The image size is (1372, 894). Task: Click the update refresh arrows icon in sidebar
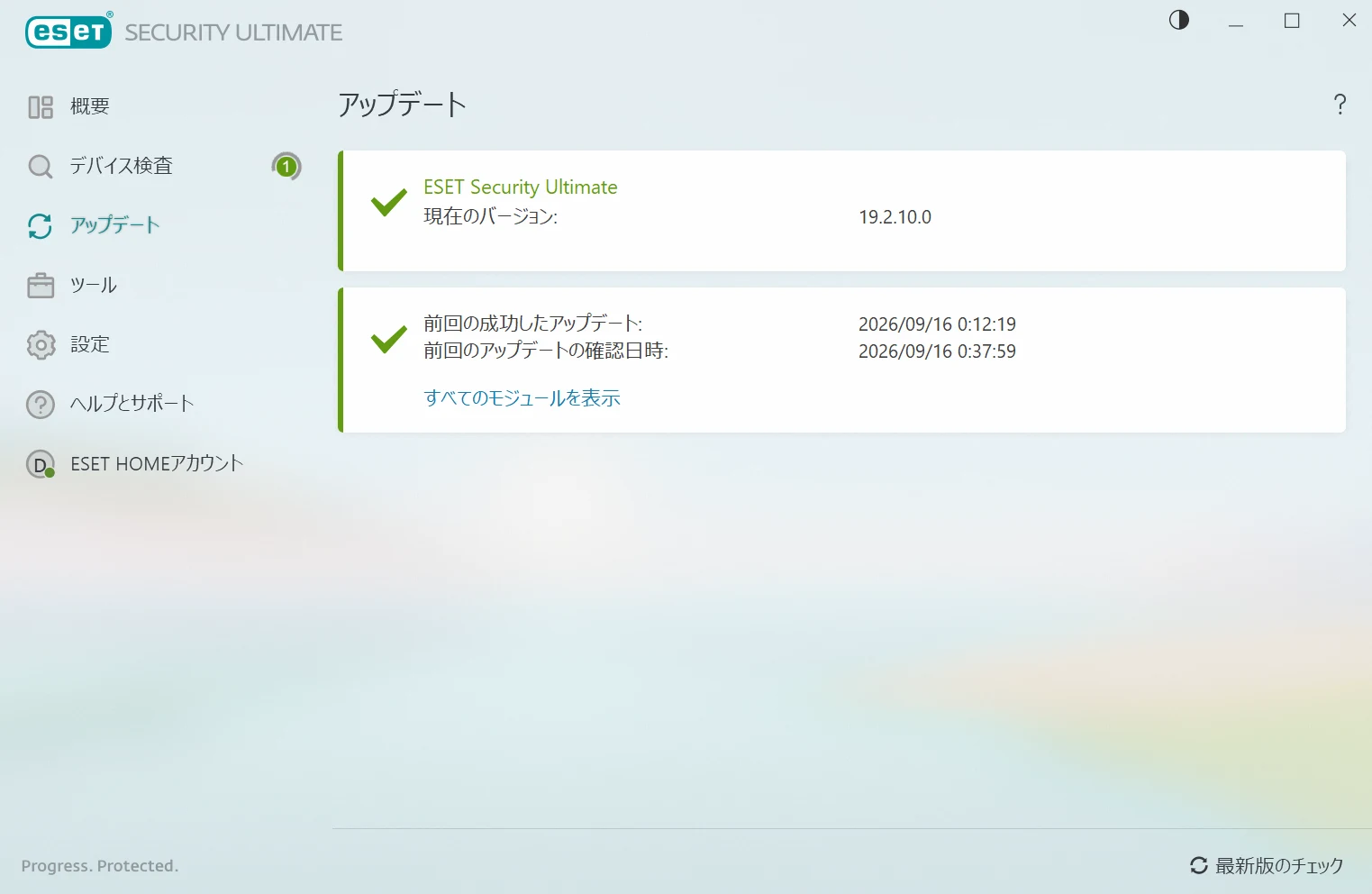pos(41,226)
